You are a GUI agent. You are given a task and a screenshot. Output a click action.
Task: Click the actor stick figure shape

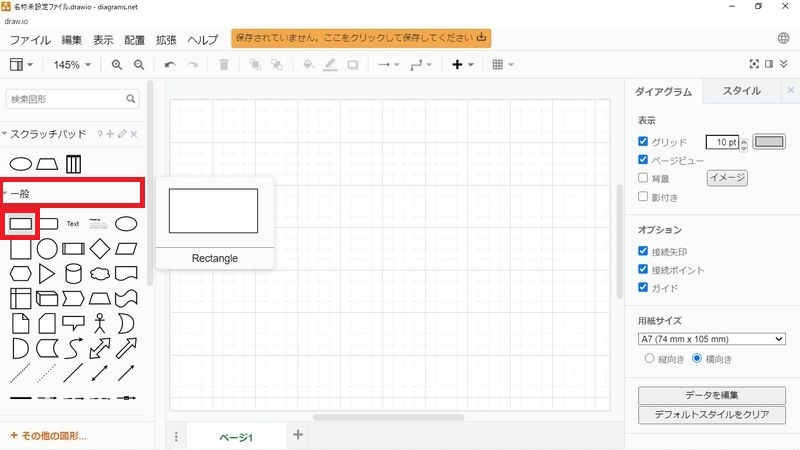(100, 323)
